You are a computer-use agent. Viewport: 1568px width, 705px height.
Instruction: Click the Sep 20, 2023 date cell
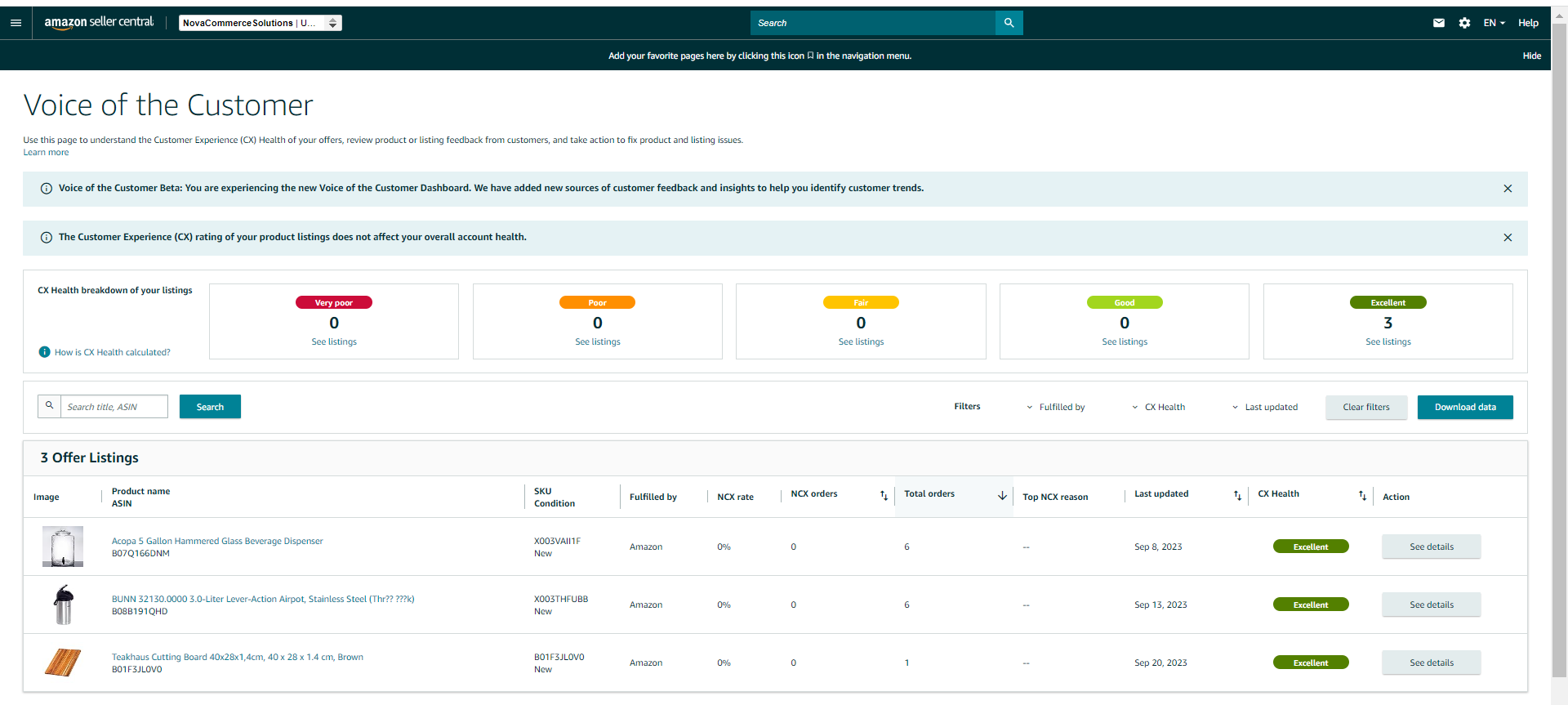1160,663
